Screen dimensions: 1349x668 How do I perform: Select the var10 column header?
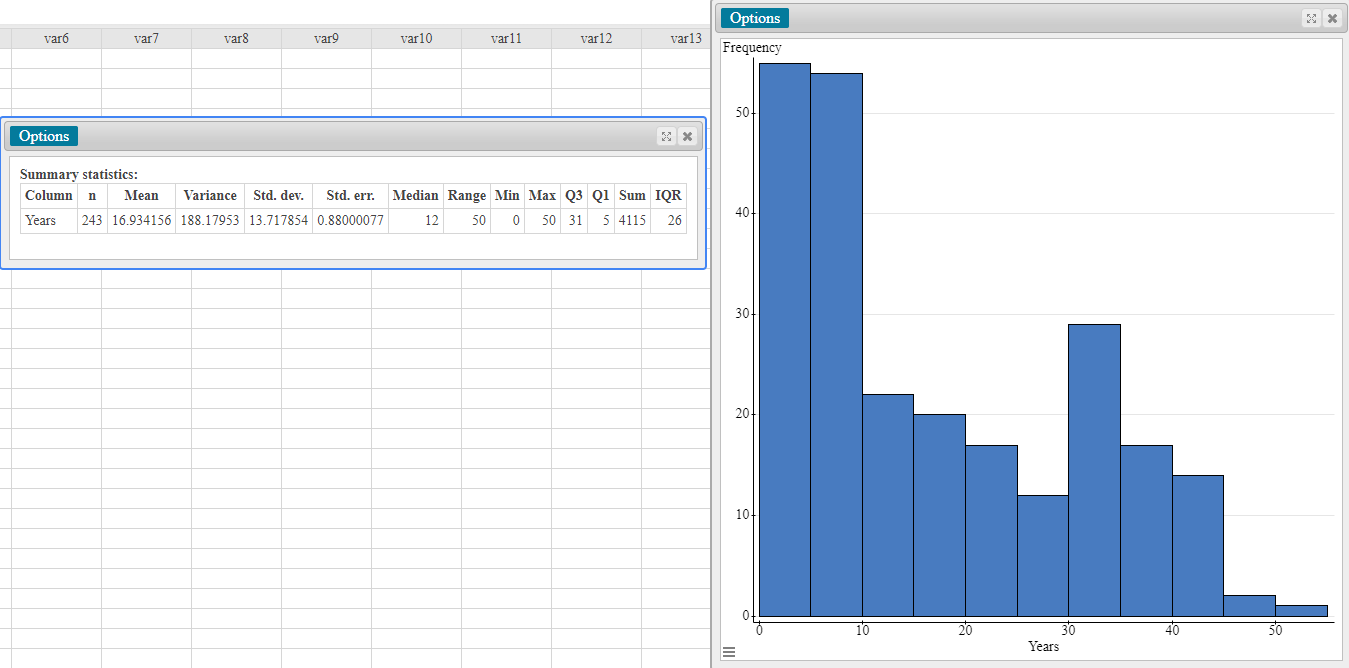click(415, 38)
